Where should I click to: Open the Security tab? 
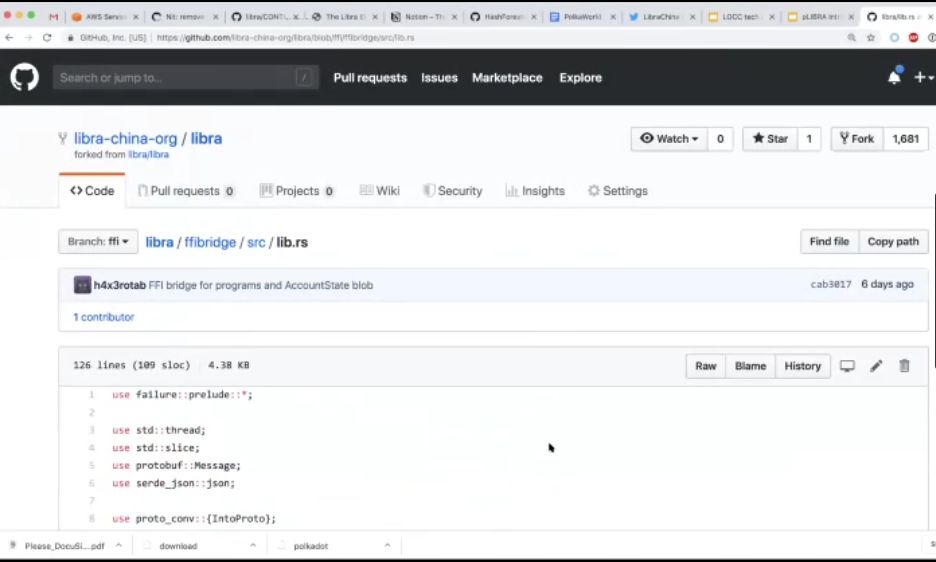(x=452, y=191)
